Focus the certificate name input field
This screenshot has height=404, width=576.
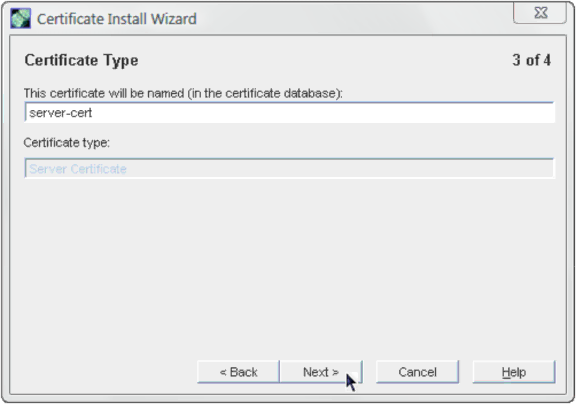(x=289, y=112)
